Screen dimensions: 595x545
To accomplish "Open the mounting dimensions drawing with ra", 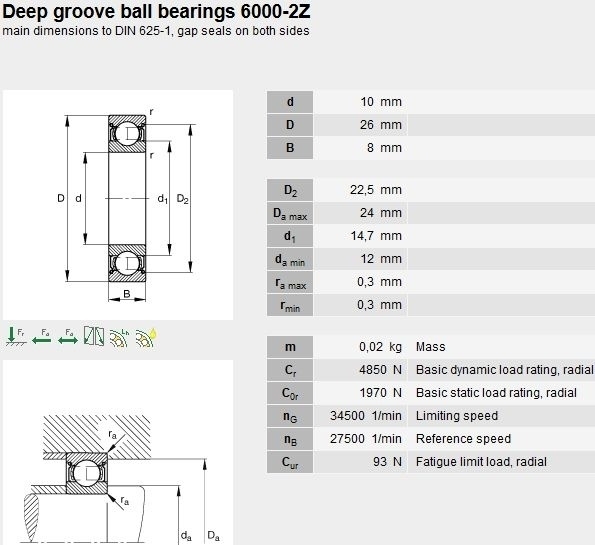I will click(118, 452).
